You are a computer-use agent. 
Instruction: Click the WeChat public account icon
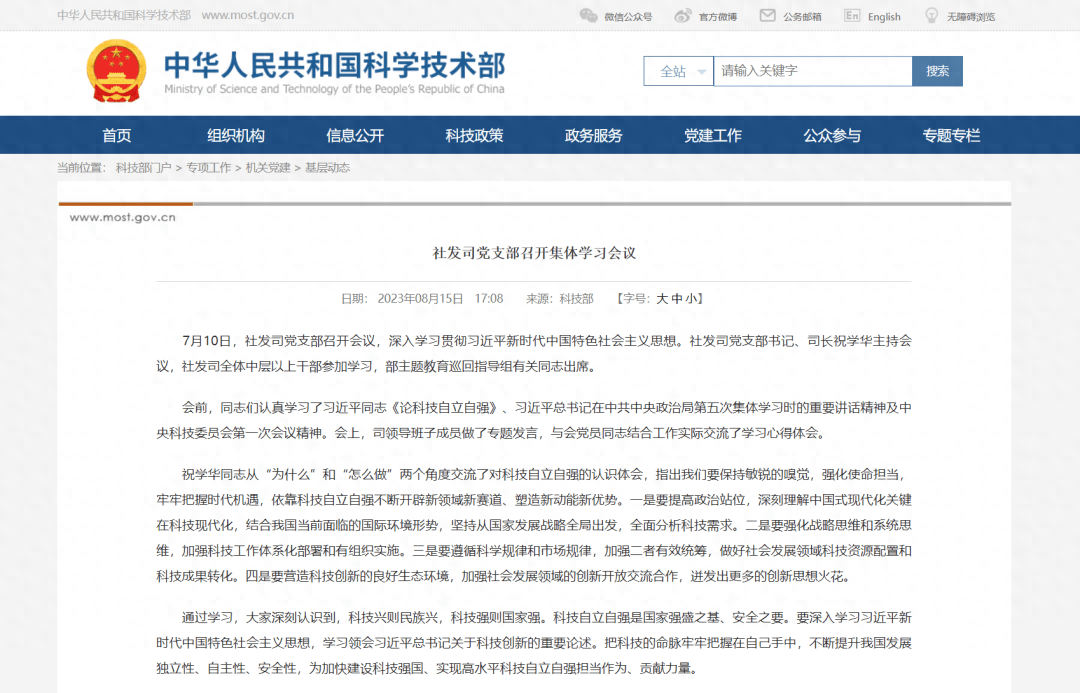coord(588,16)
